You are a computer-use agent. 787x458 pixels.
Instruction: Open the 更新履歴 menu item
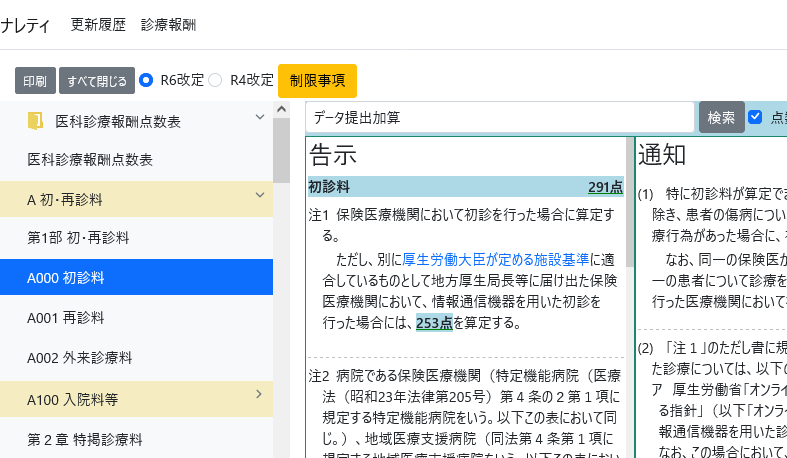[98, 25]
